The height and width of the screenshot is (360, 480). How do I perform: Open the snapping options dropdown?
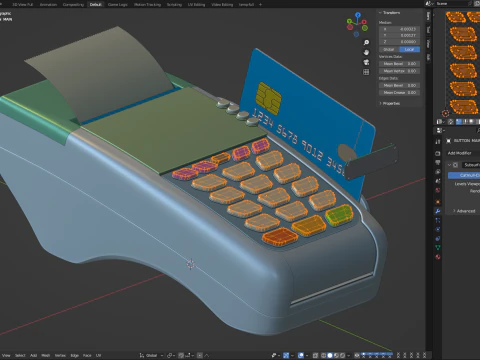tap(188, 355)
